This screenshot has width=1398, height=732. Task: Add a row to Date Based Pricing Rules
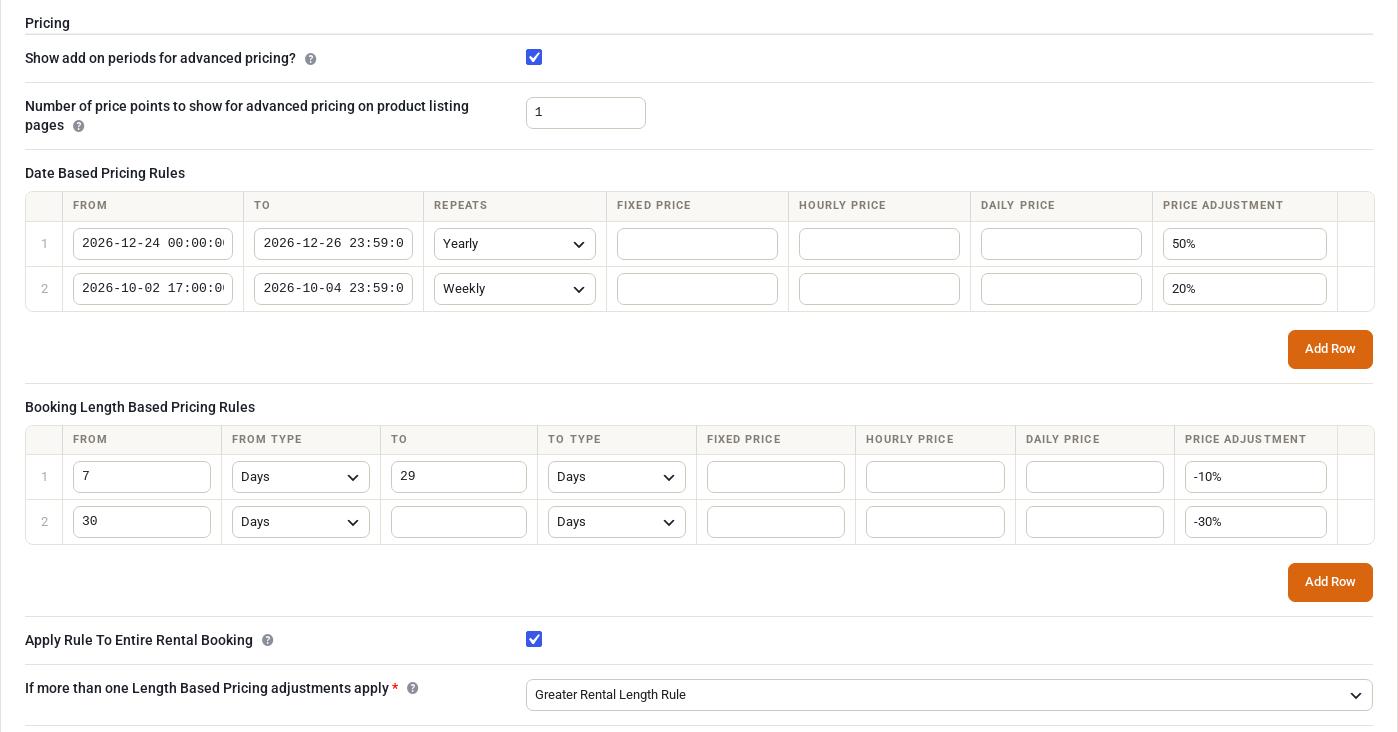point(1330,349)
